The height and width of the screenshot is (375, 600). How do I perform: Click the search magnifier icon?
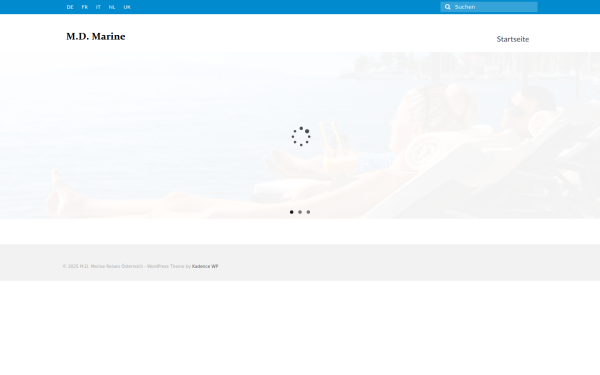point(447,7)
